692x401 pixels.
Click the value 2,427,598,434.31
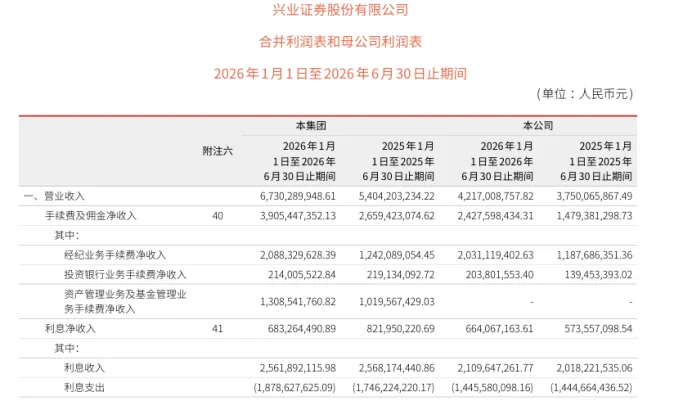(x=496, y=216)
